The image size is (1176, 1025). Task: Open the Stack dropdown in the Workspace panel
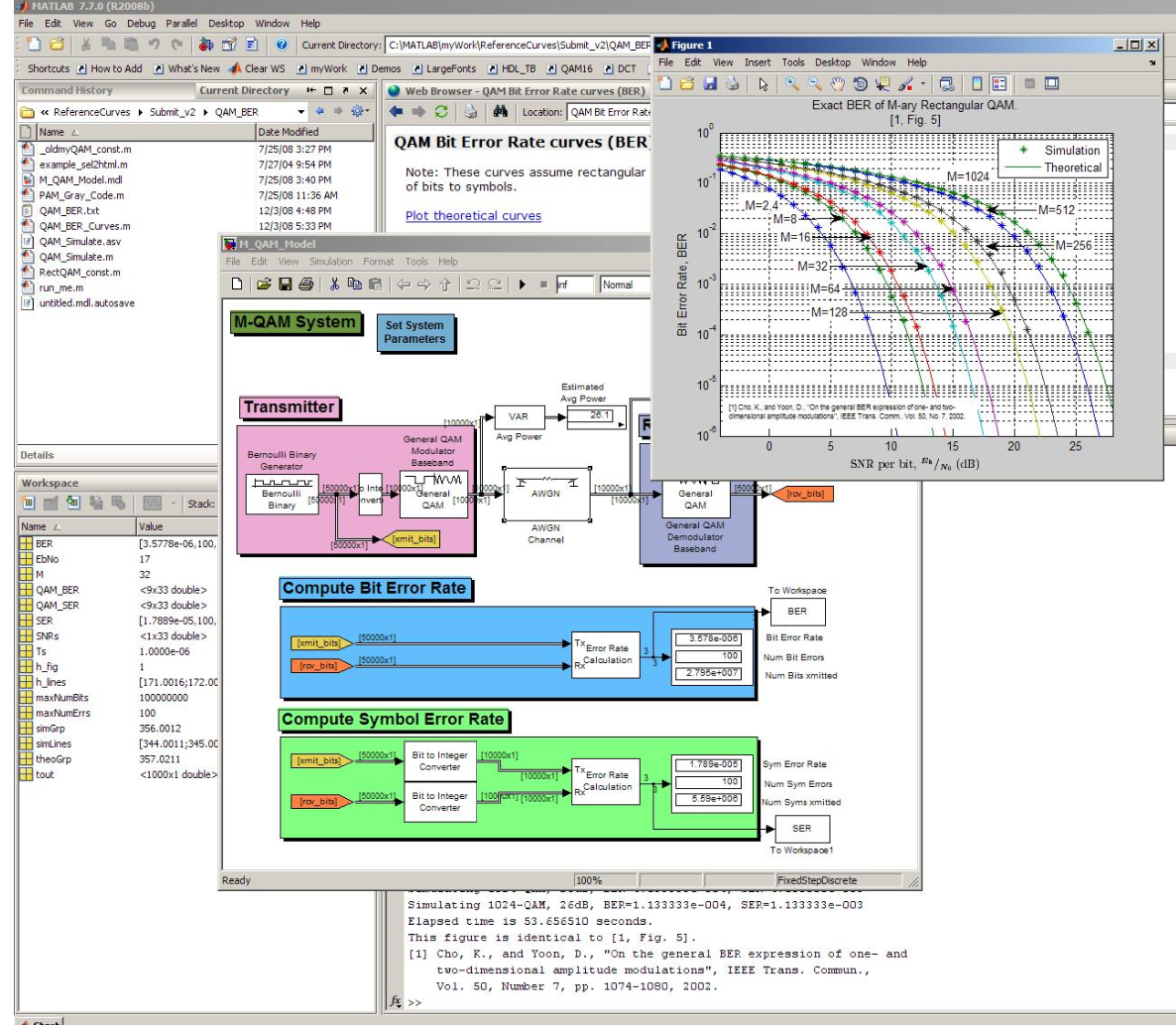[203, 504]
